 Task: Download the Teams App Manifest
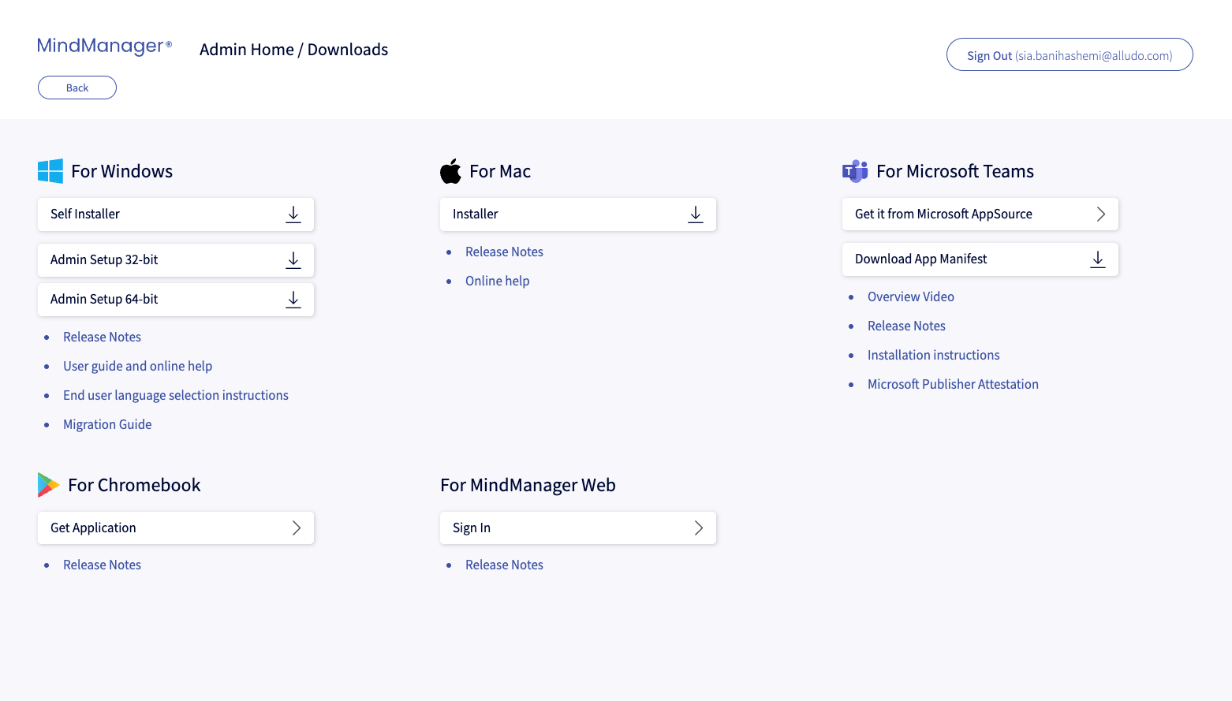(x=980, y=259)
